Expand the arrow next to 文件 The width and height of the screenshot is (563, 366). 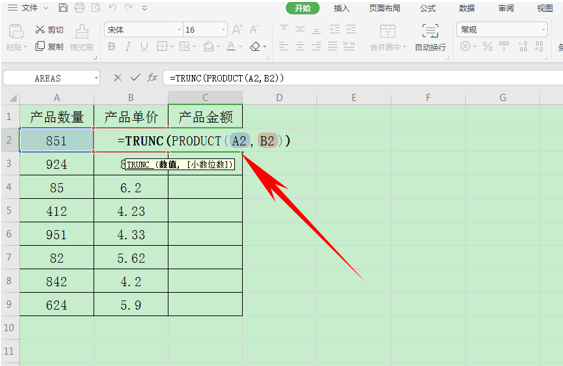tap(46, 8)
